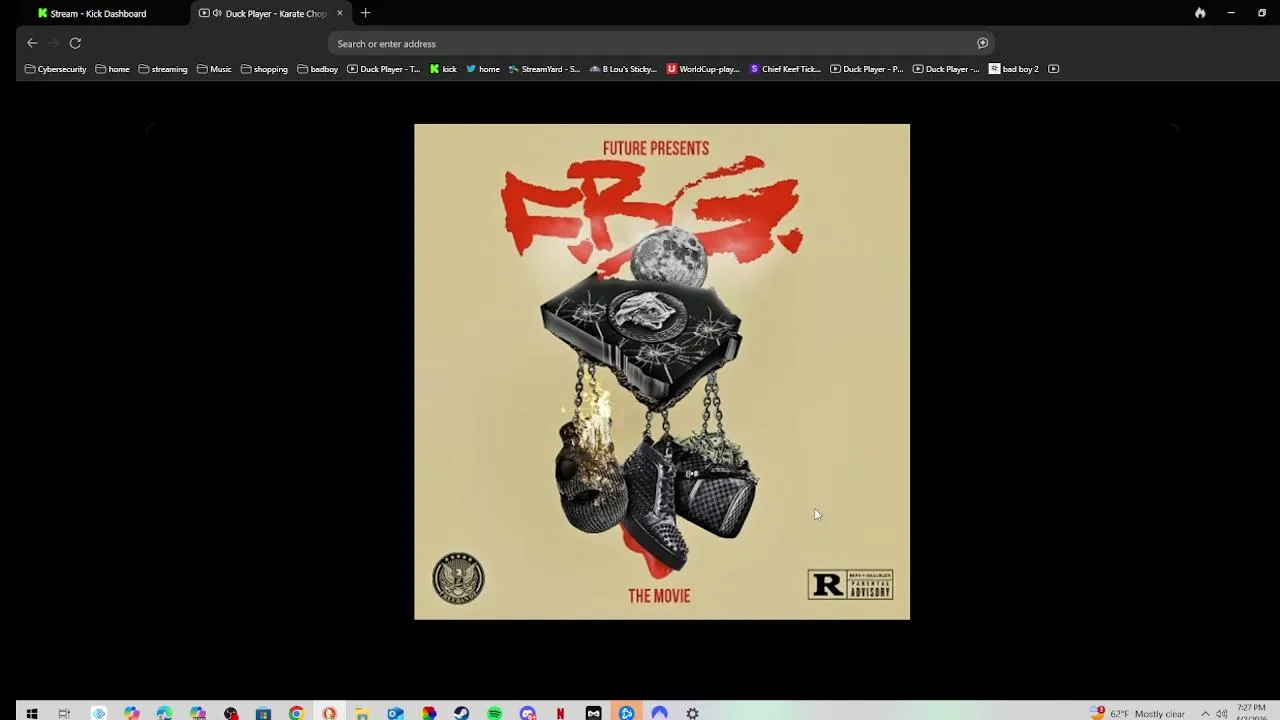This screenshot has width=1280, height=720.
Task: Open the Duck Player - T... bookmark
Action: [x=383, y=69]
